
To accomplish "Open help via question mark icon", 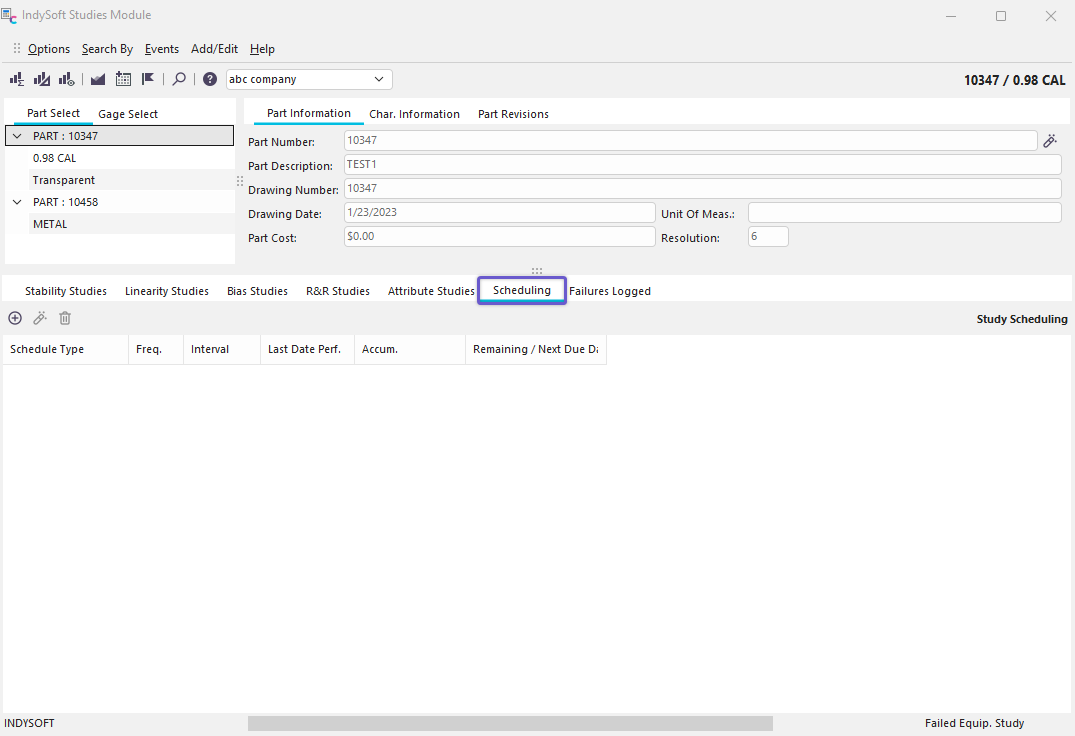I will 210,79.
